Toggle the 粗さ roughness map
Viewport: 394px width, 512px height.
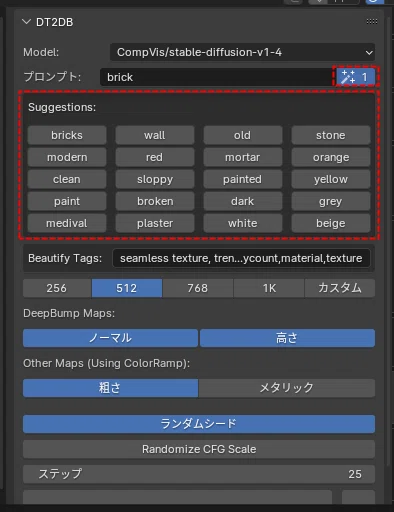(110, 388)
